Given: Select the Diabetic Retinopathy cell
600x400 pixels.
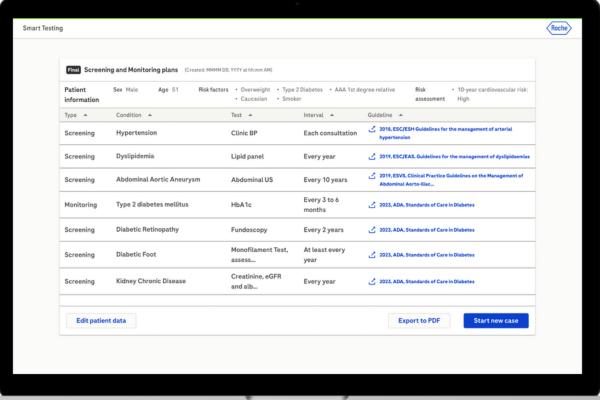Looking at the screenshot, I should [147, 230].
